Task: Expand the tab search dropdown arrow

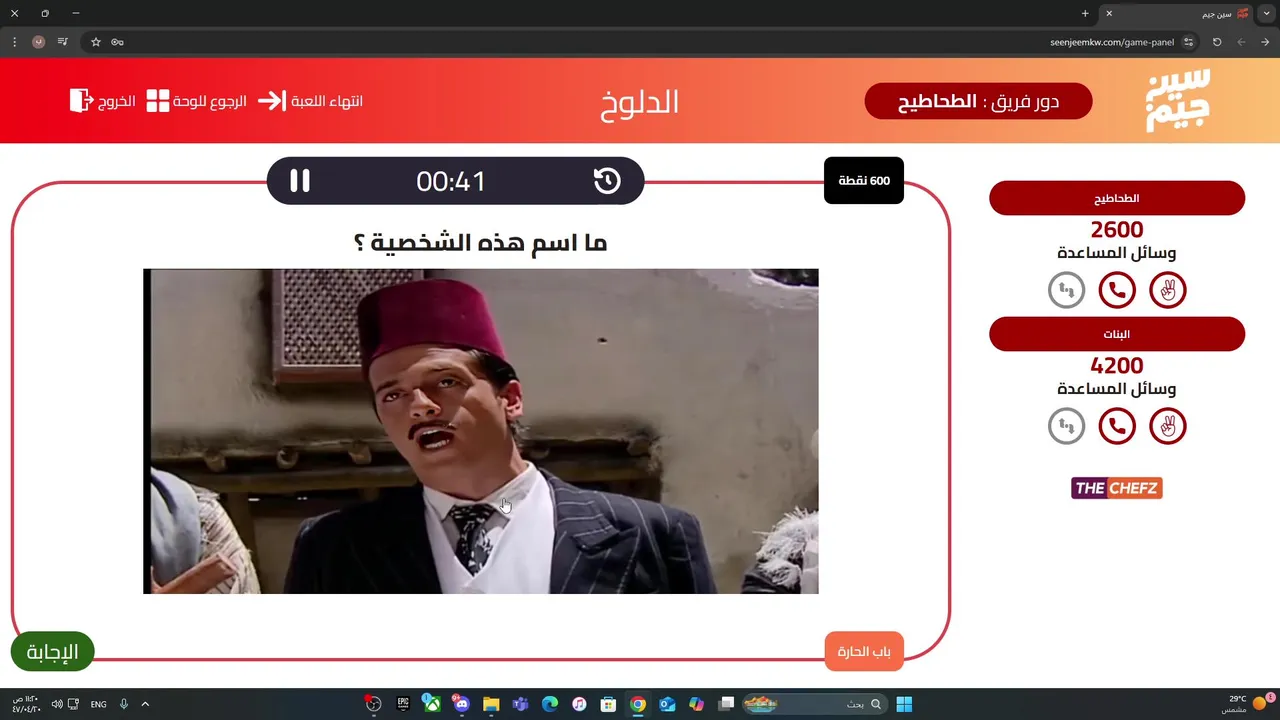Action: tap(1268, 13)
